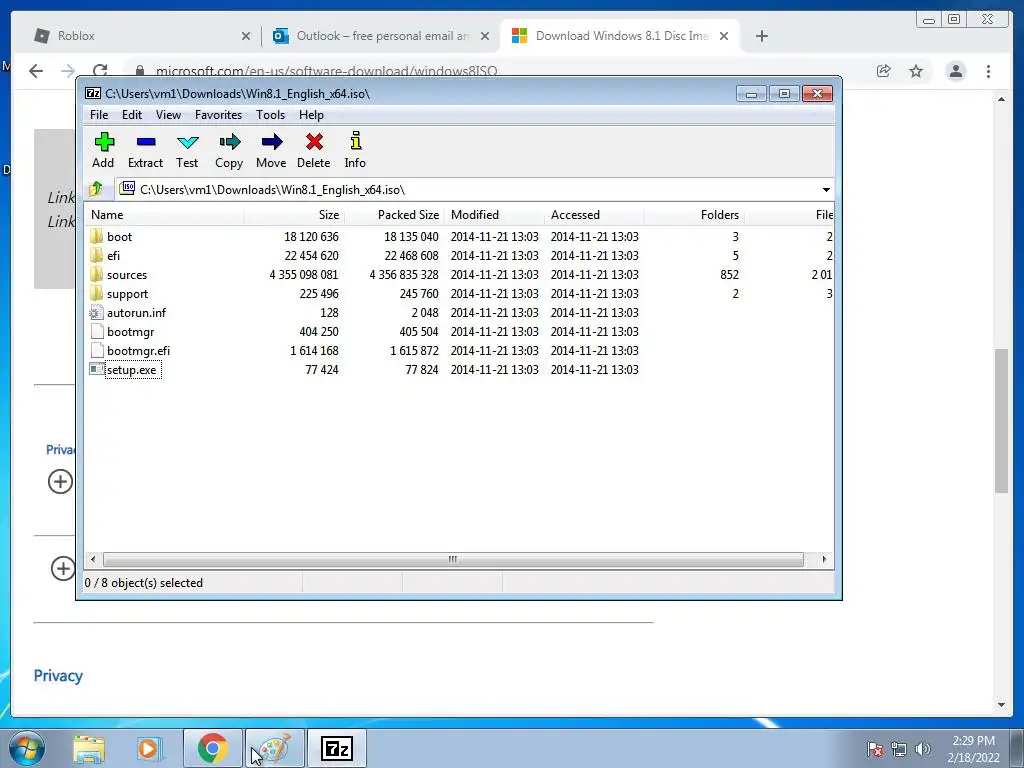
Task: Open the Info toolbar icon
Action: 355,141
